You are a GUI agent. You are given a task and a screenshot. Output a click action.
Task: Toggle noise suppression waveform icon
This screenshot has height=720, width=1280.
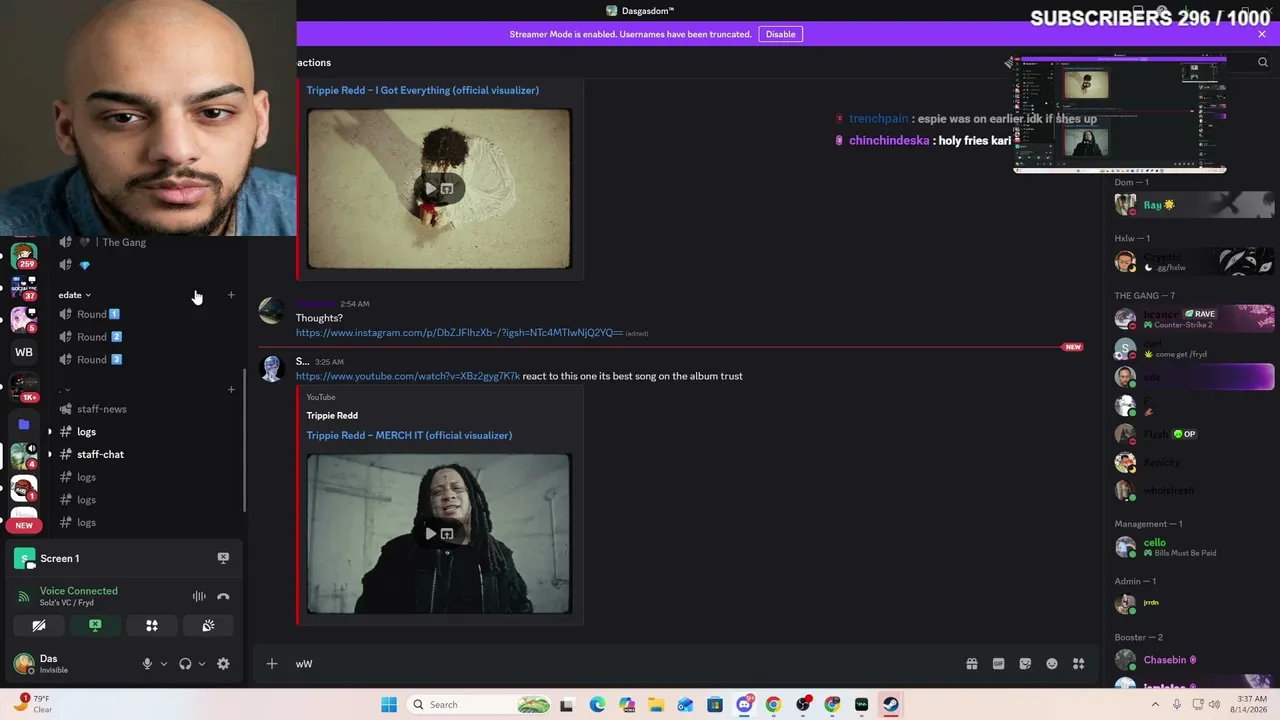[x=199, y=597]
